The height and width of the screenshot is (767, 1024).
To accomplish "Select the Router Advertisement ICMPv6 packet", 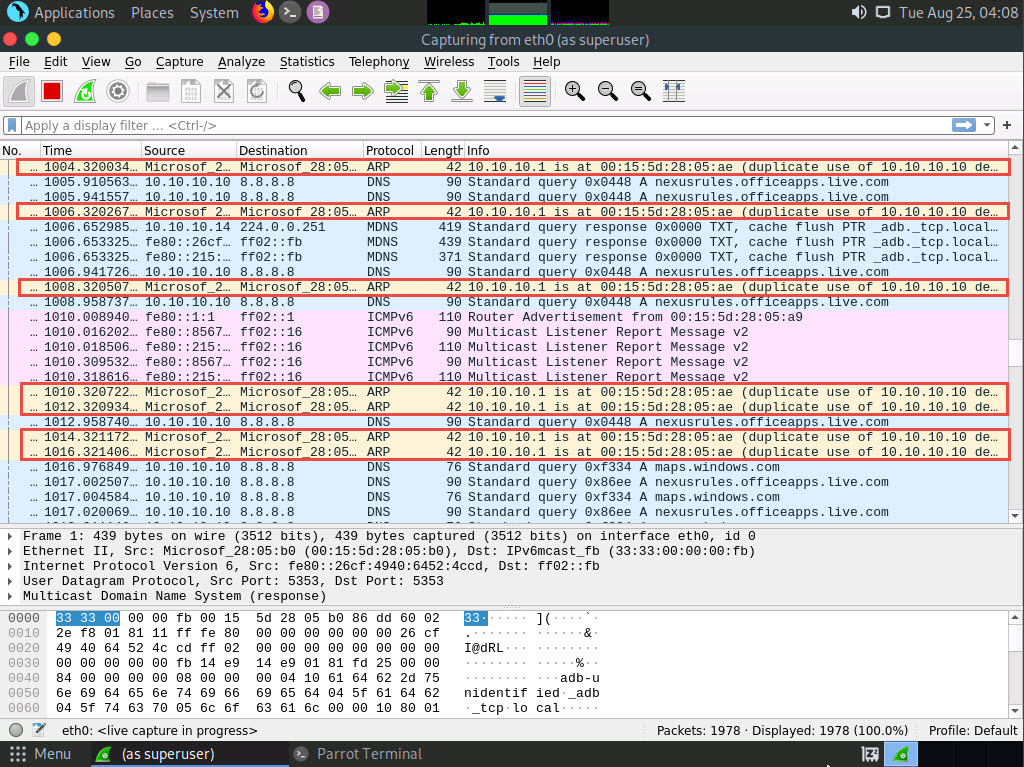I will 504,317.
